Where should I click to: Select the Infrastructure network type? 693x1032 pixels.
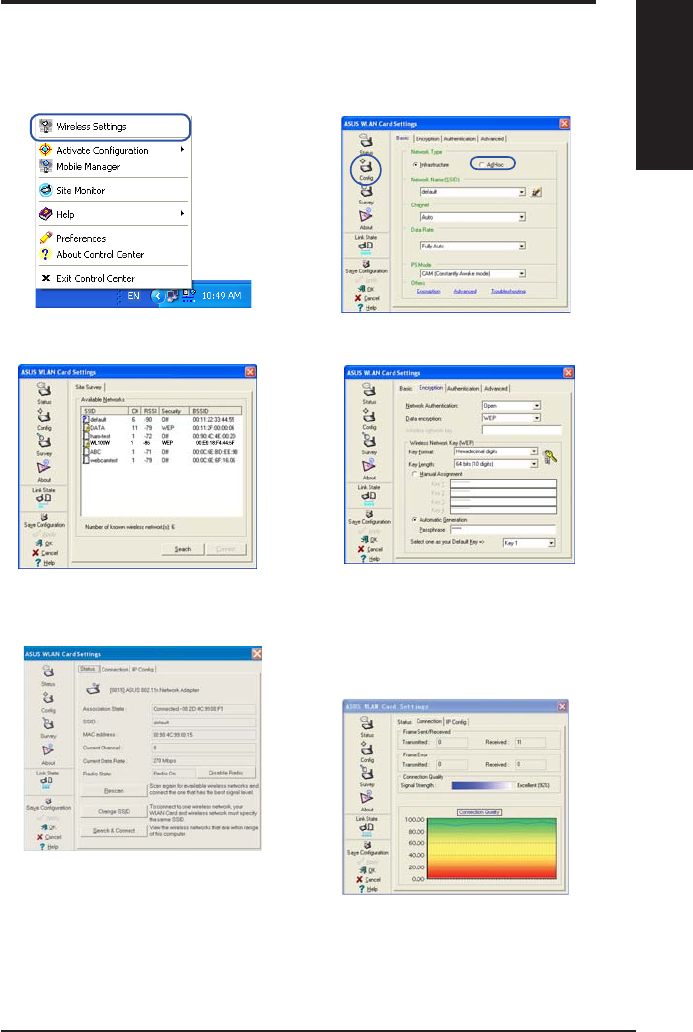[x=430, y=165]
